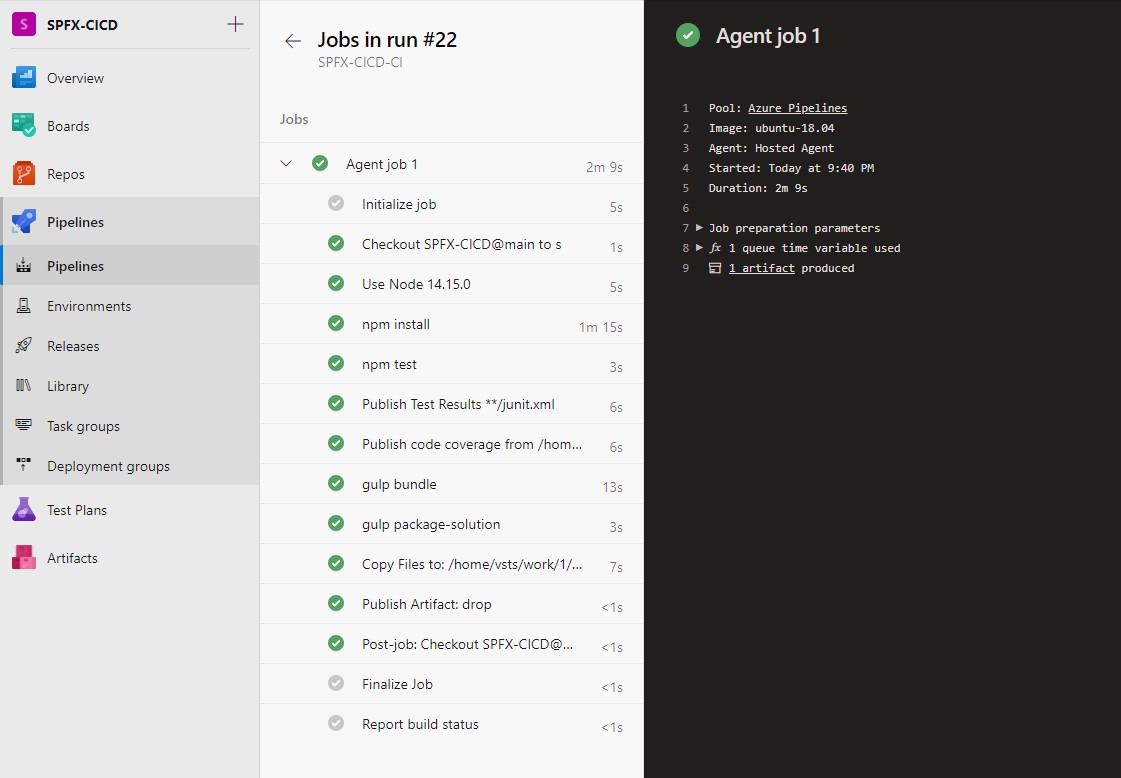Screen dimensions: 1121x778
Task: Select the npm install step
Action: [396, 324]
